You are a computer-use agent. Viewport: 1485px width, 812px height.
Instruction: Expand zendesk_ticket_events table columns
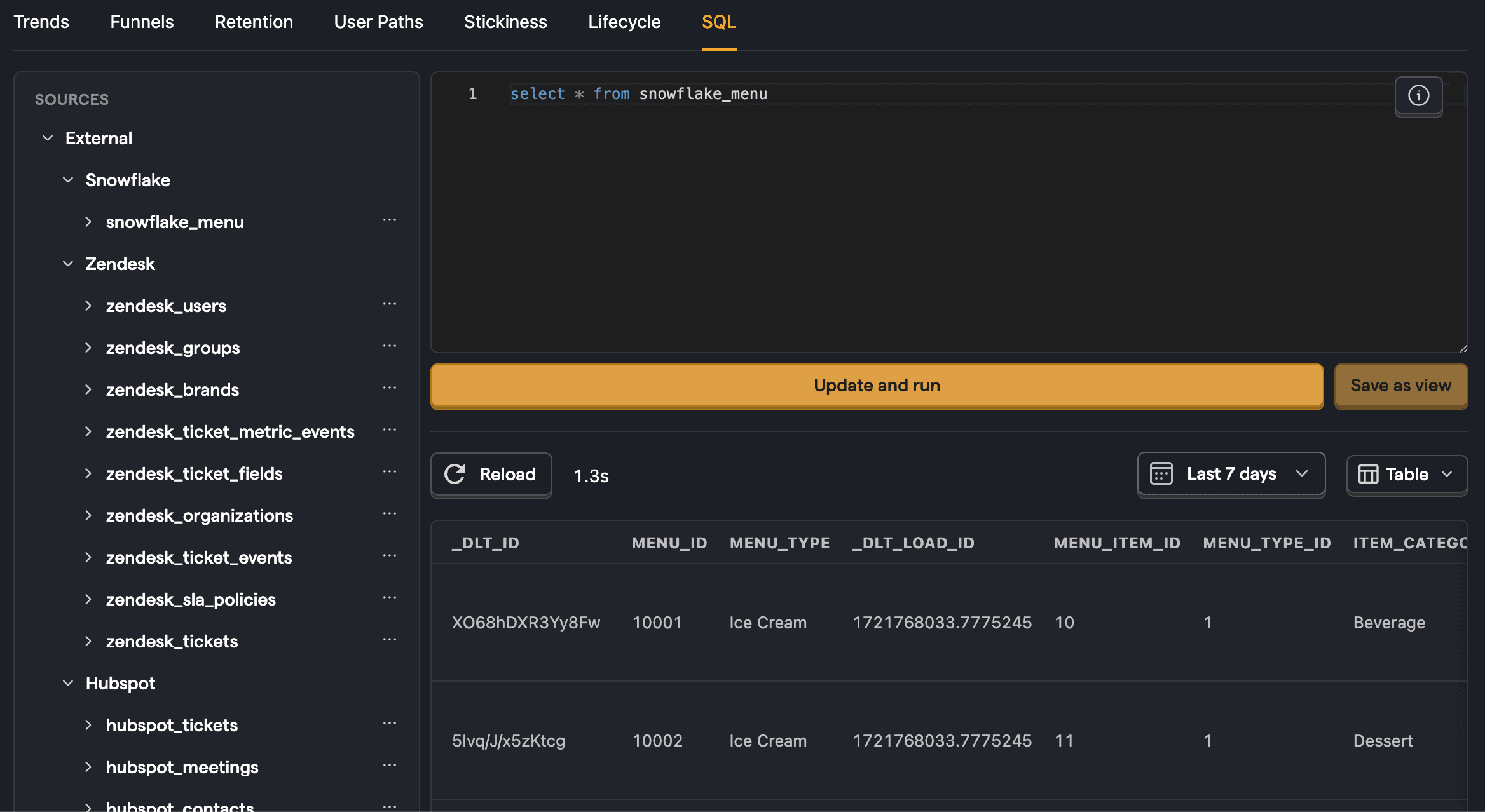coord(88,557)
